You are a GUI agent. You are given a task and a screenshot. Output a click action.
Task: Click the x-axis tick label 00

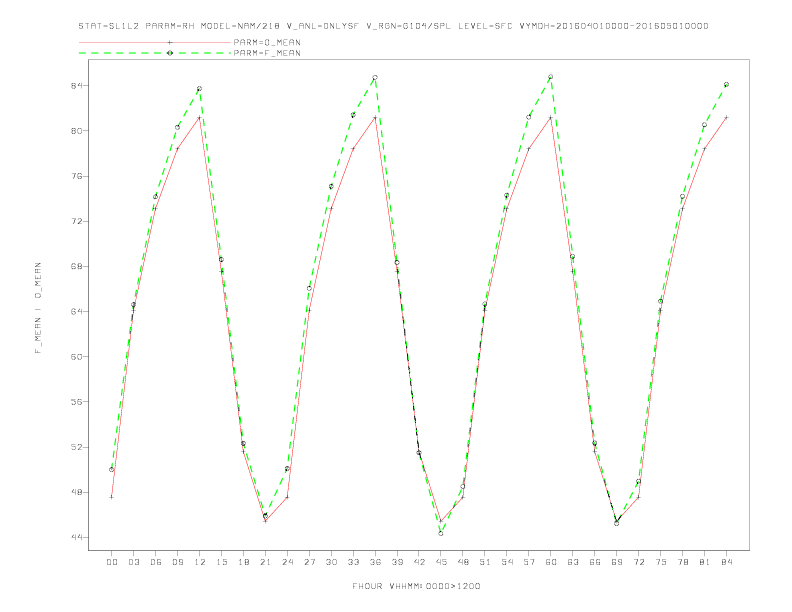pos(112,562)
